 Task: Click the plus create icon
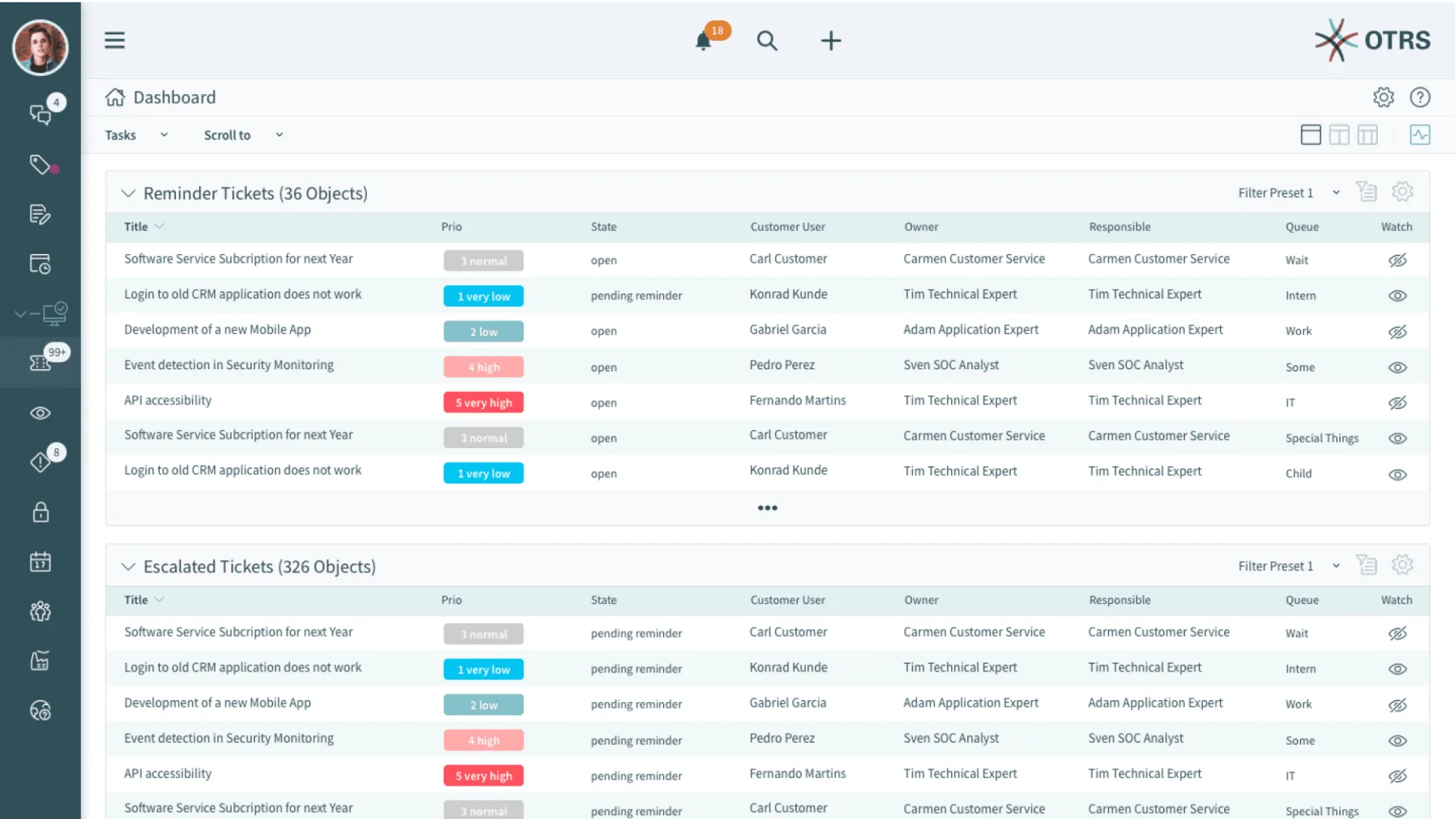pos(831,41)
